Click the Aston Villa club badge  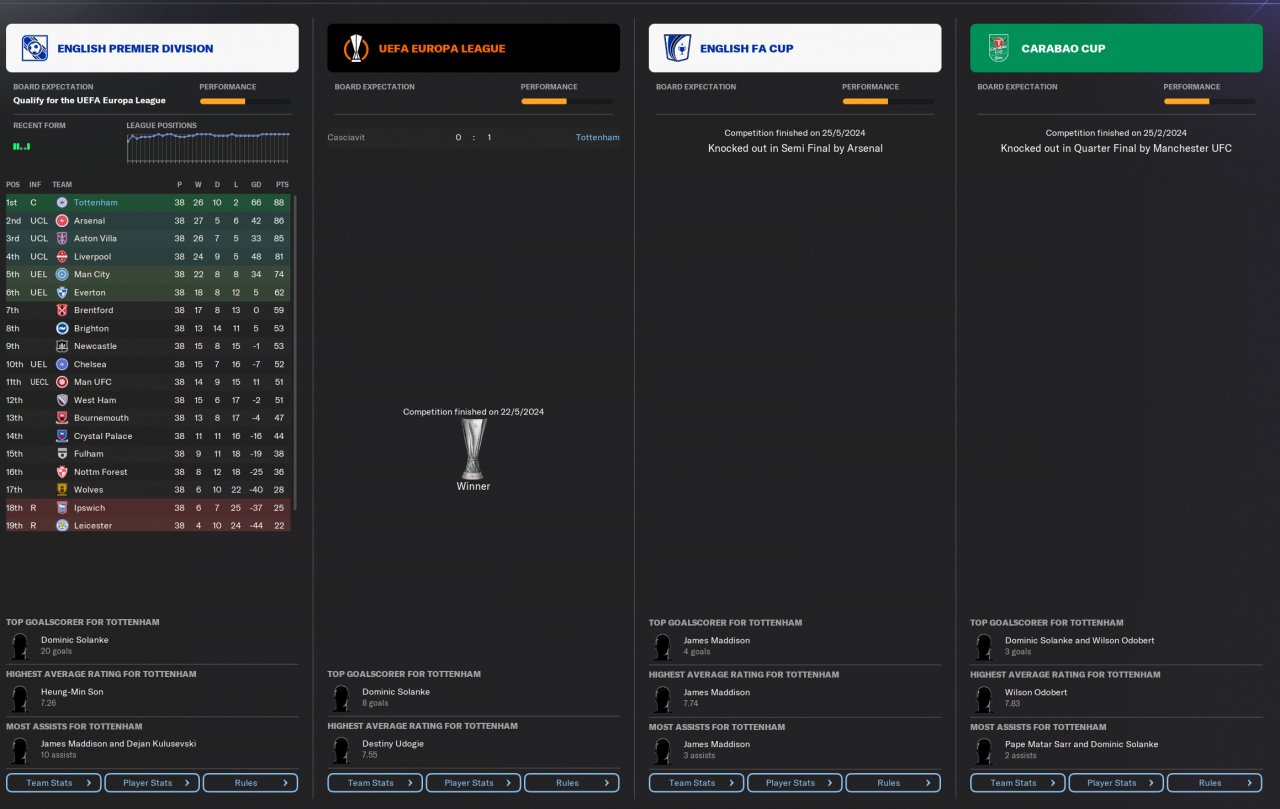[x=62, y=239]
